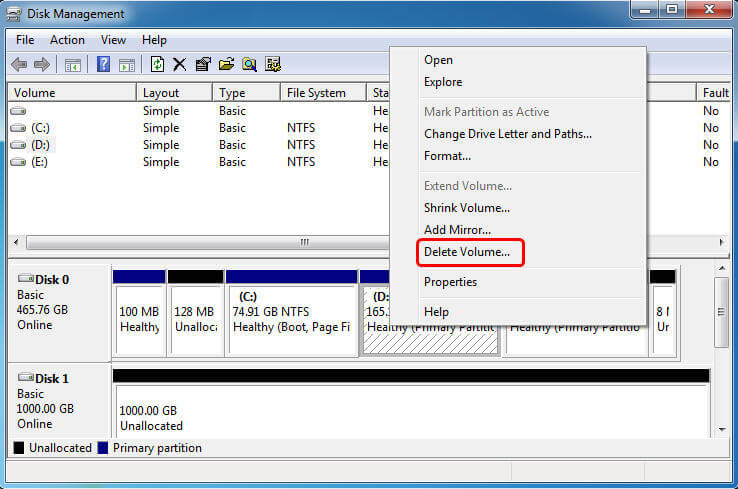Click the open folder toolbar icon
The image size is (738, 489).
[226, 65]
